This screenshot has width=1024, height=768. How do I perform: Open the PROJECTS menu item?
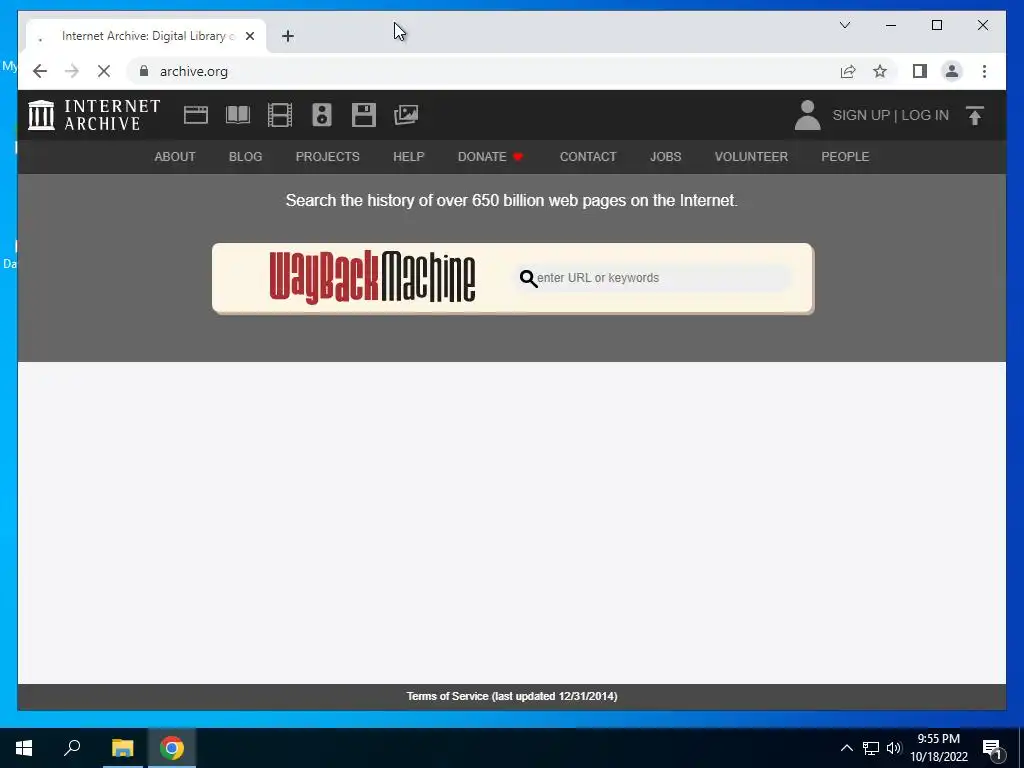point(327,157)
